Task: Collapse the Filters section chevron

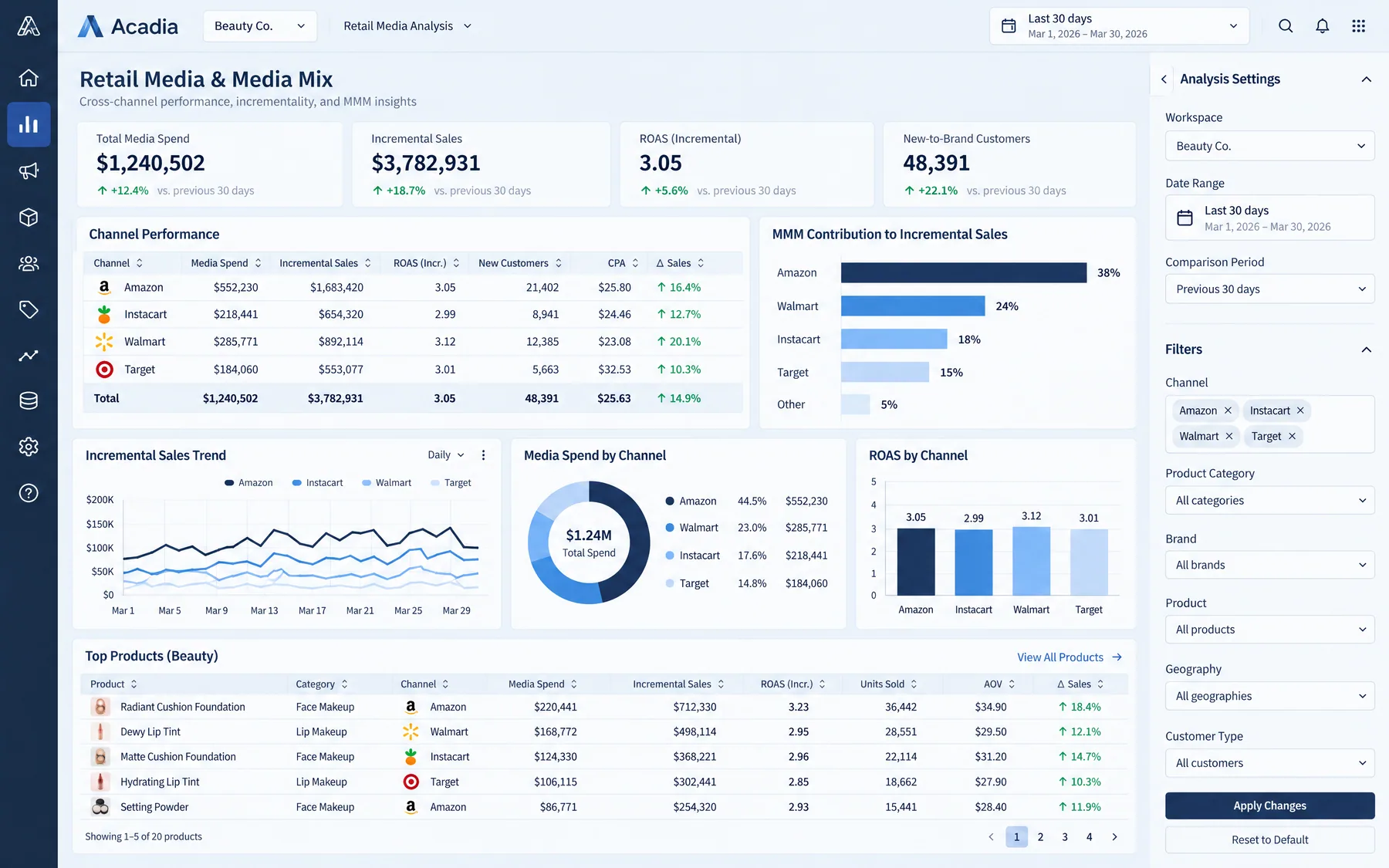Action: pos(1366,350)
